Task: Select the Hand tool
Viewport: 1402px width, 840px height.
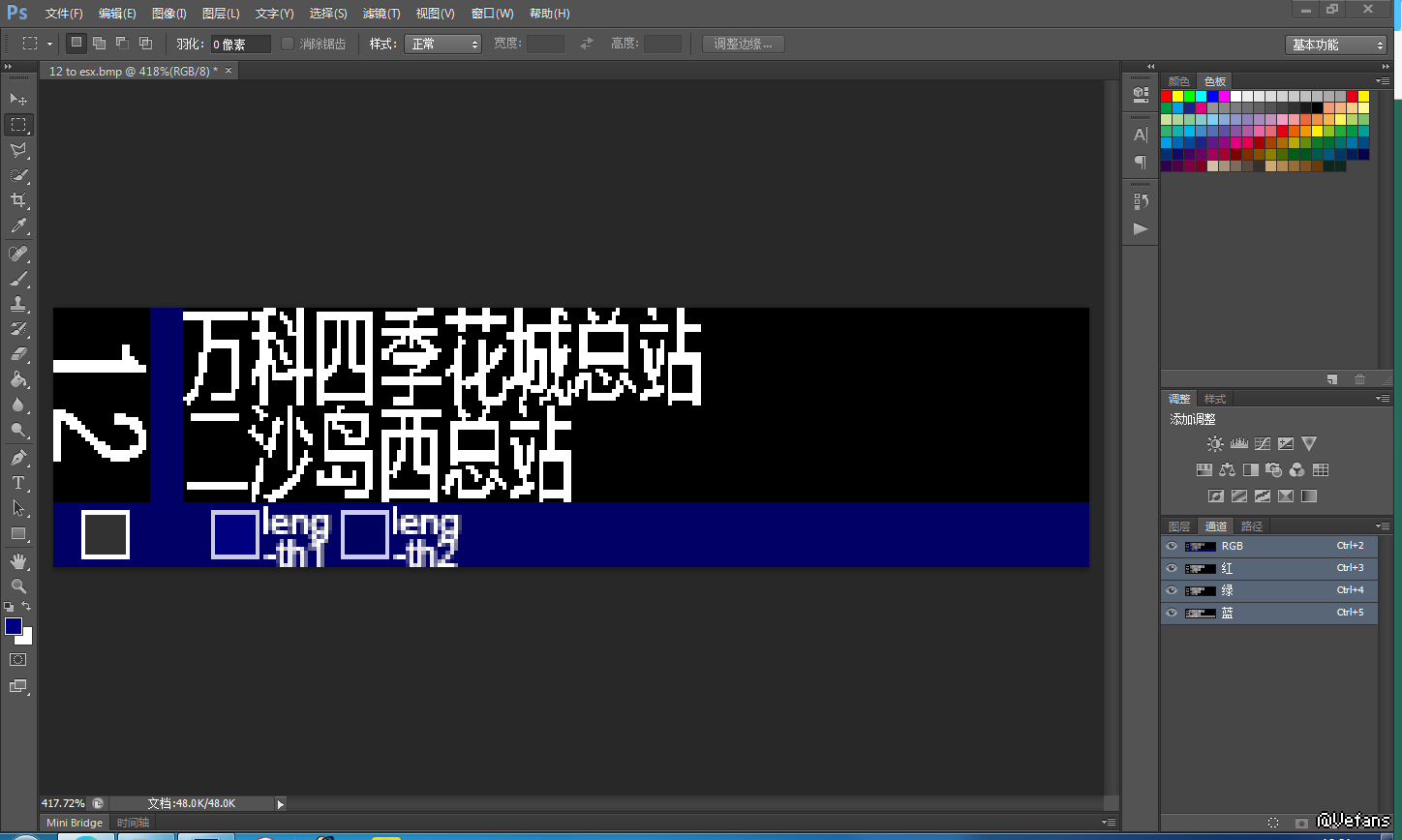Action: [x=18, y=561]
